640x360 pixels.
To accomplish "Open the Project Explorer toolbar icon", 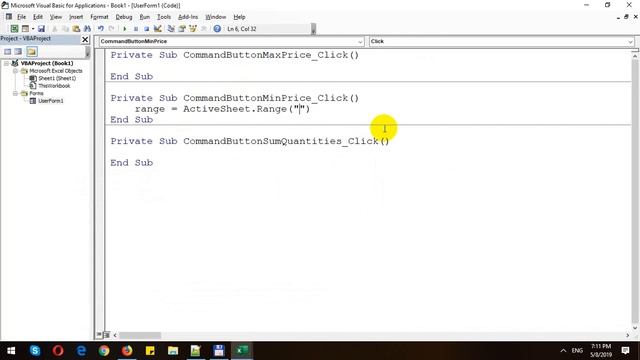I will [x=171, y=29].
